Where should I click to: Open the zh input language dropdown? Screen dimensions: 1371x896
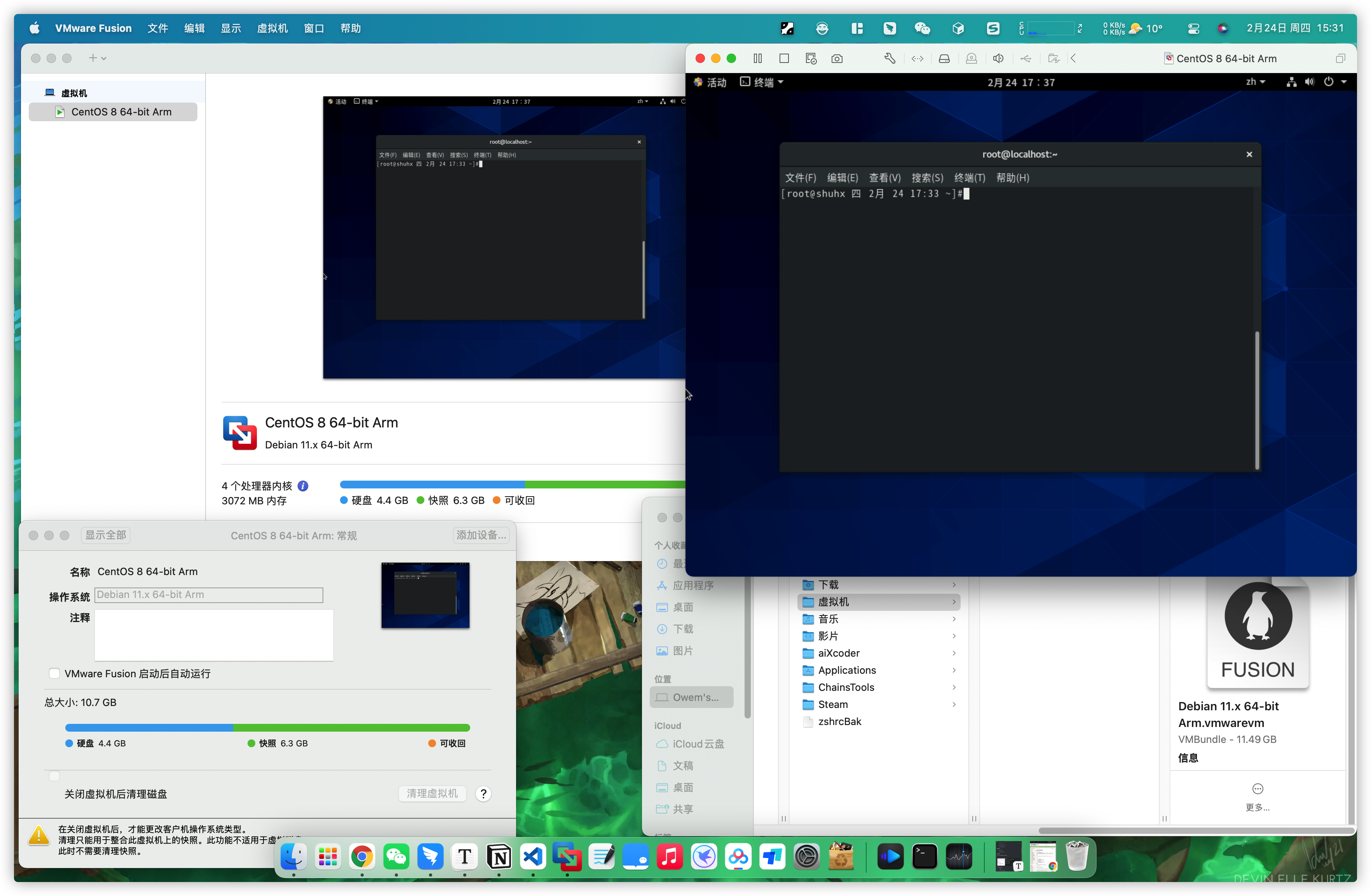pos(1256,82)
